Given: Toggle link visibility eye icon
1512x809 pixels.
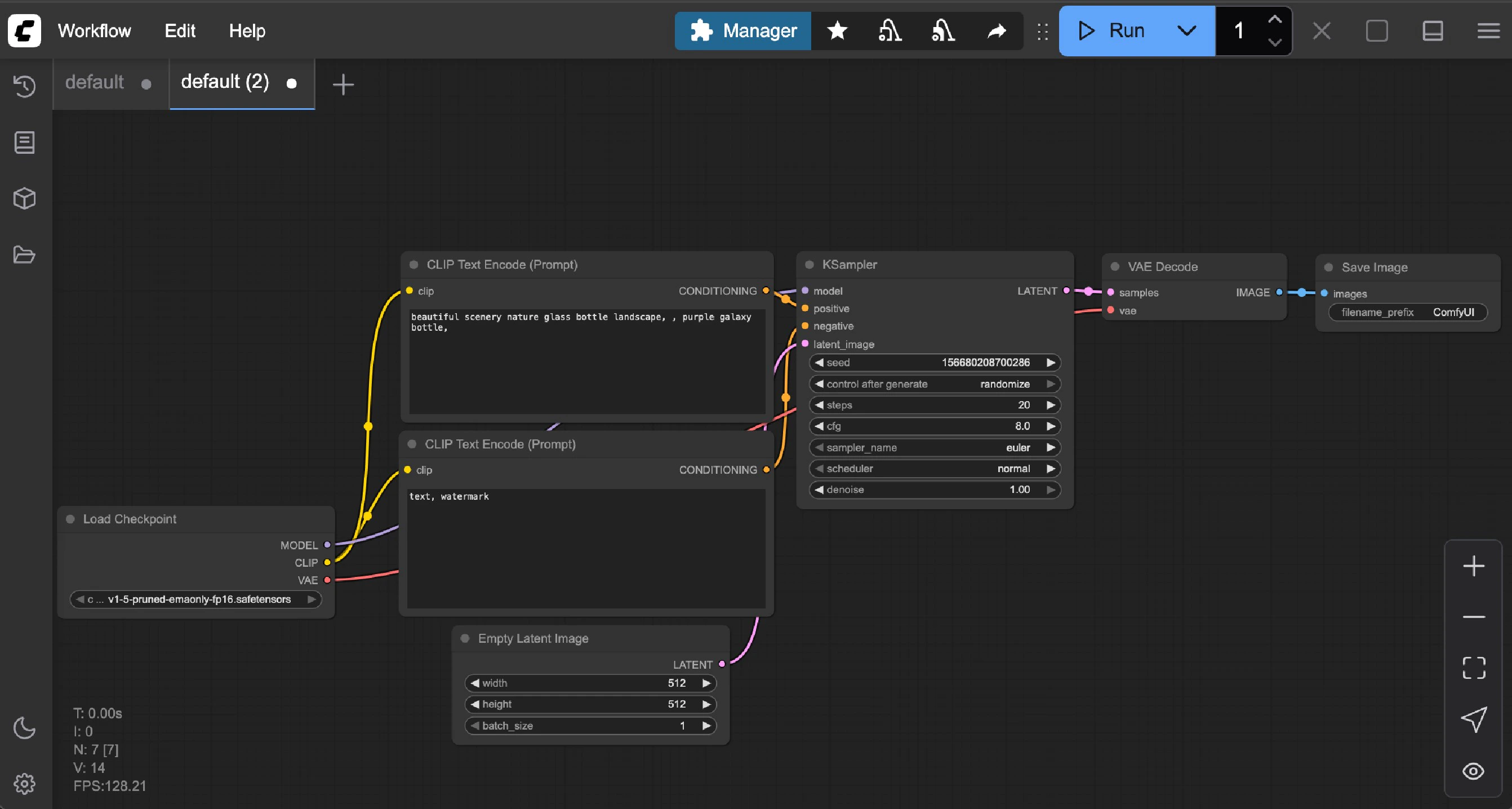Looking at the screenshot, I should (x=1473, y=771).
